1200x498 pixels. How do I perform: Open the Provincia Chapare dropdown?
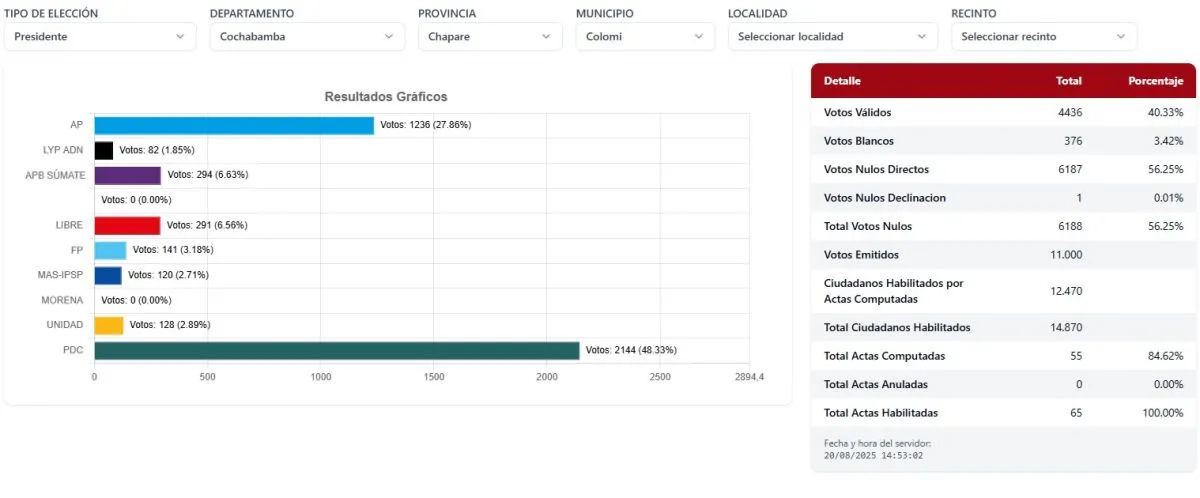coord(490,37)
